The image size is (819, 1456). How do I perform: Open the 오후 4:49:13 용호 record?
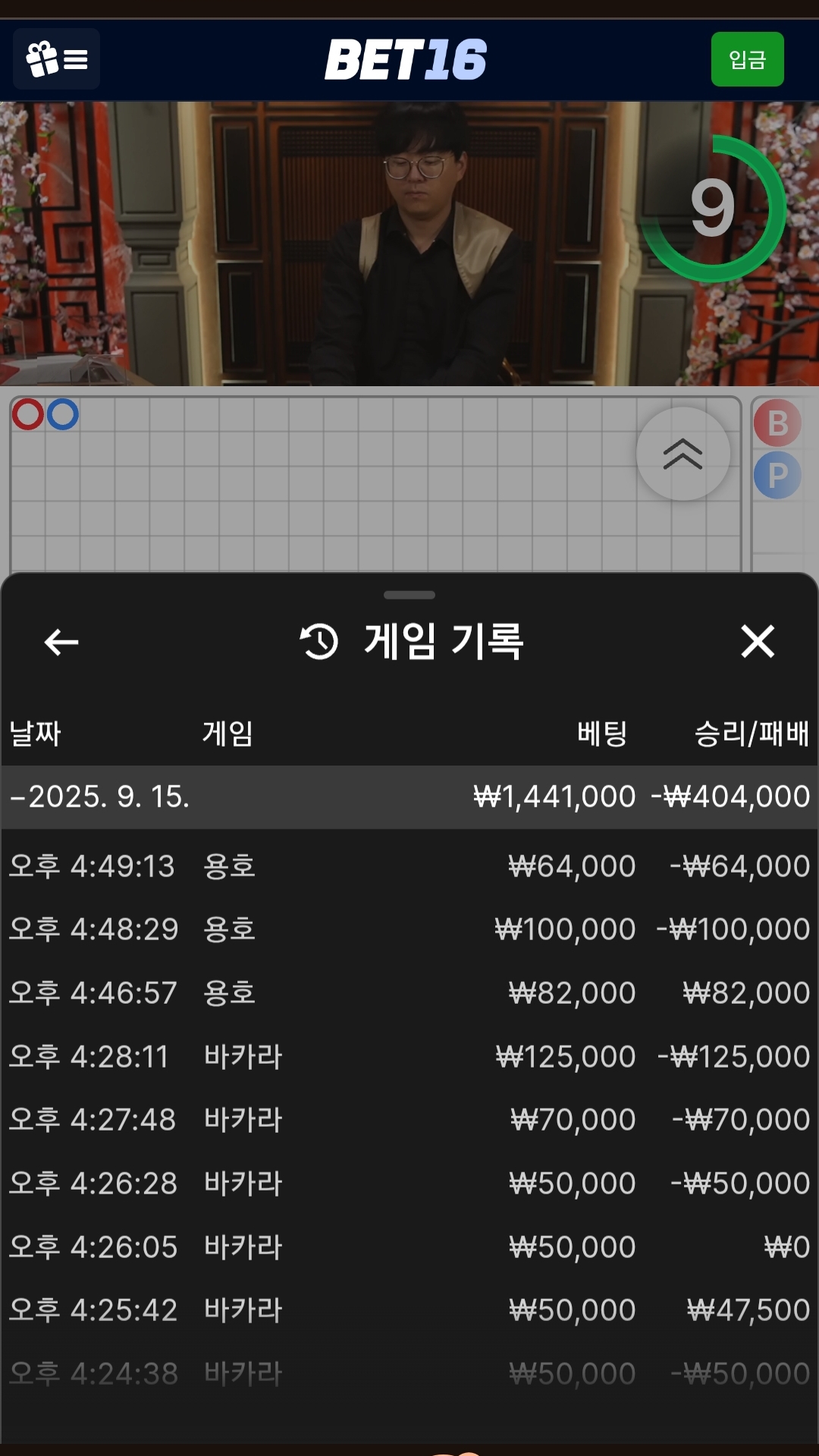click(x=409, y=866)
